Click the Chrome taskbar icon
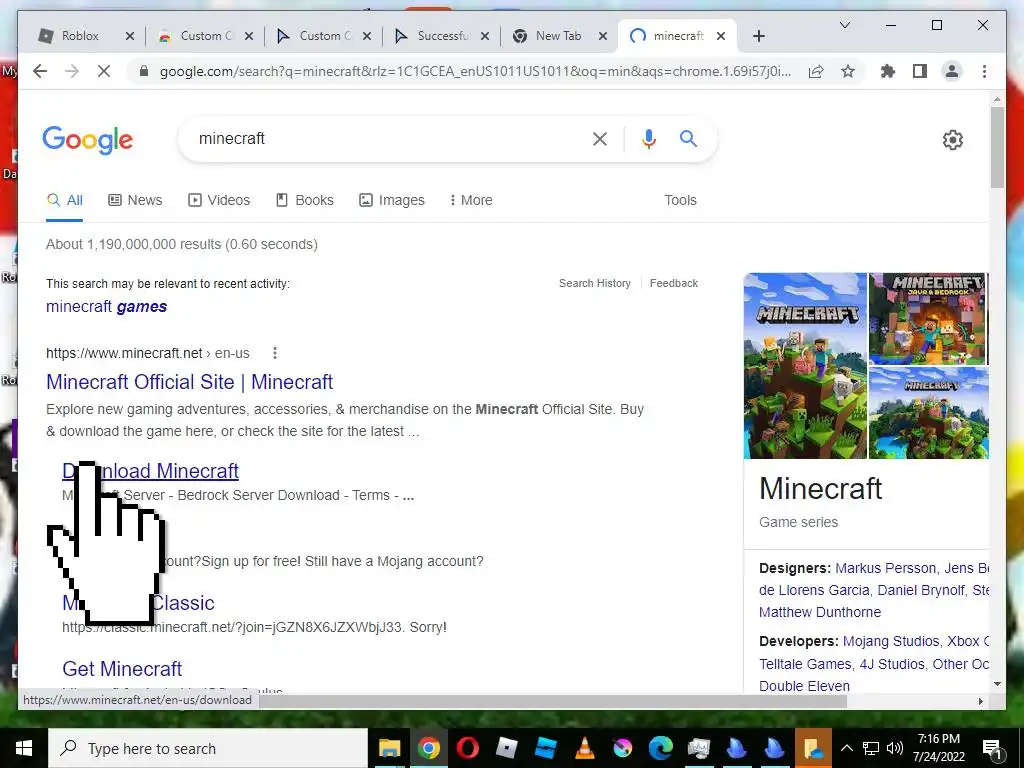Screen dimensions: 1024x768 coord(429,748)
